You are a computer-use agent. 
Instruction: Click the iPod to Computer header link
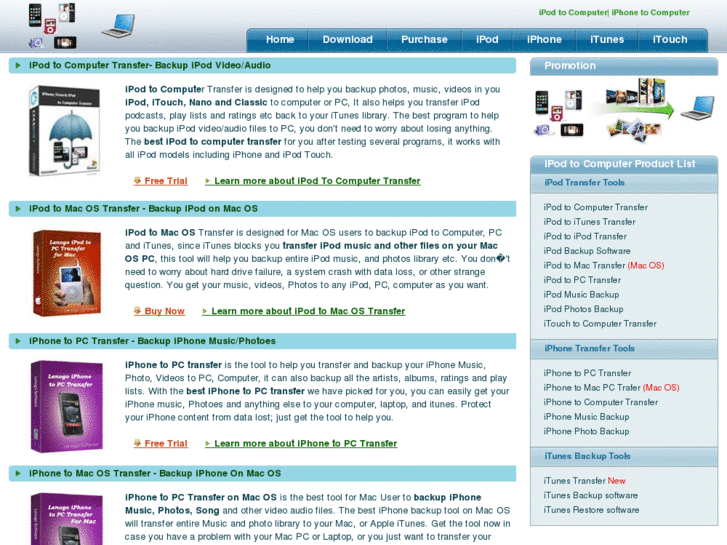[573, 13]
